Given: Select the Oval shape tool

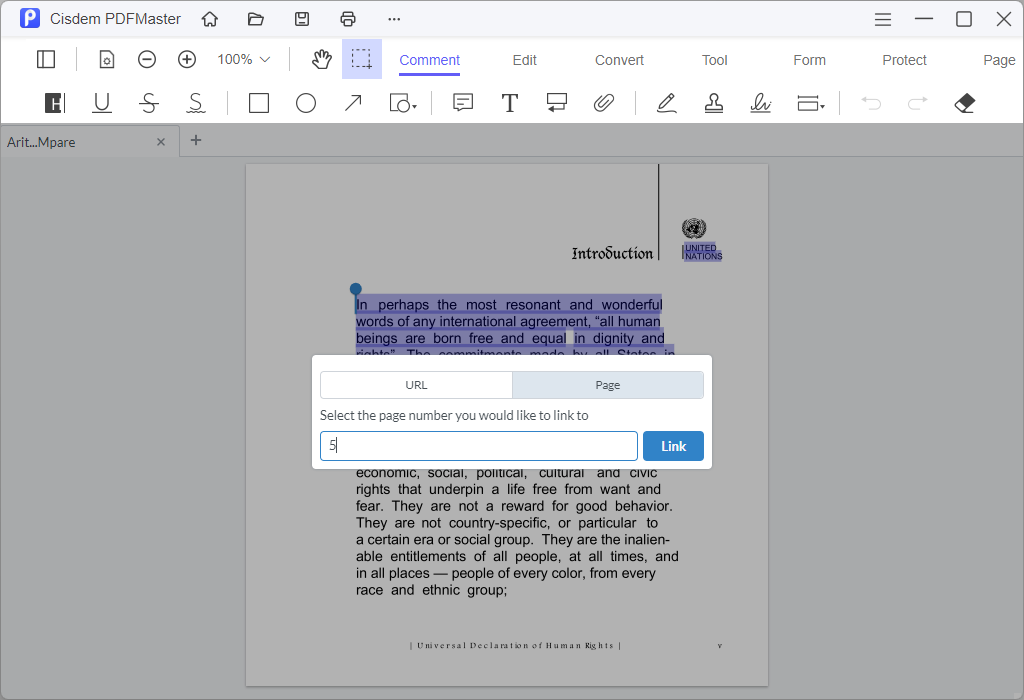Looking at the screenshot, I should tap(306, 102).
